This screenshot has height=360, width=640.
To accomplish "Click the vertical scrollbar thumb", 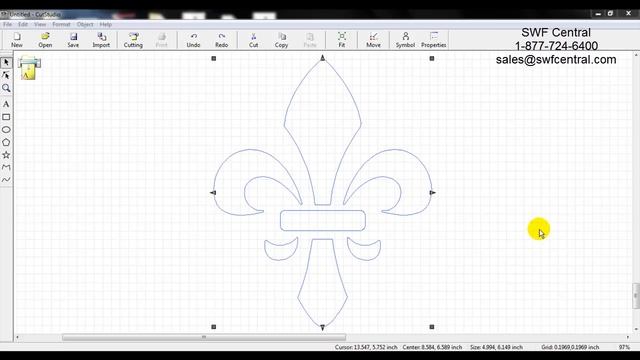I will pos(636,296).
